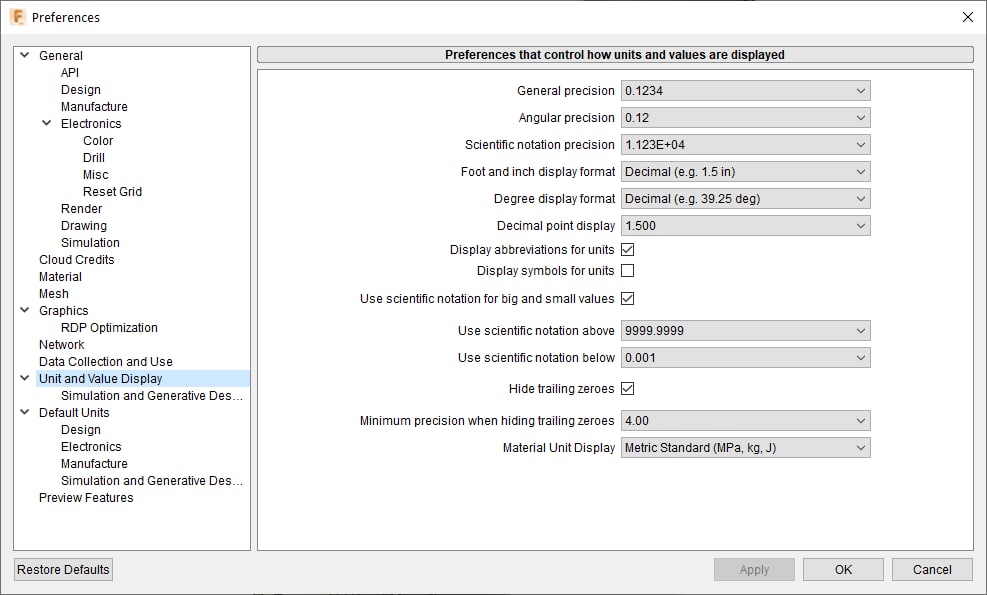The height and width of the screenshot is (595, 987).
Task: Select Render preferences
Action: click(81, 208)
